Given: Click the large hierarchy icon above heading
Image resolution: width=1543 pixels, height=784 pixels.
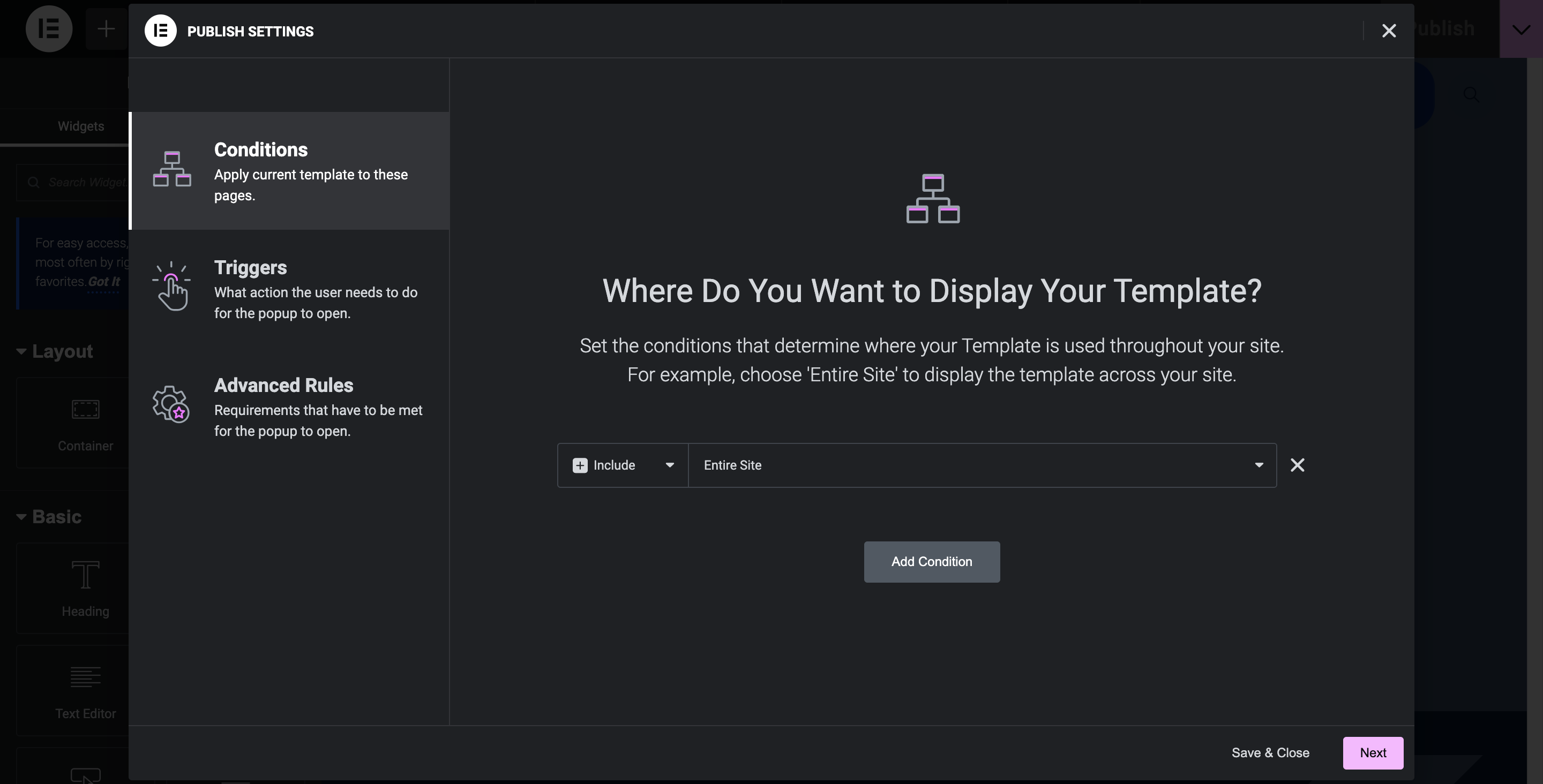Looking at the screenshot, I should (x=932, y=199).
